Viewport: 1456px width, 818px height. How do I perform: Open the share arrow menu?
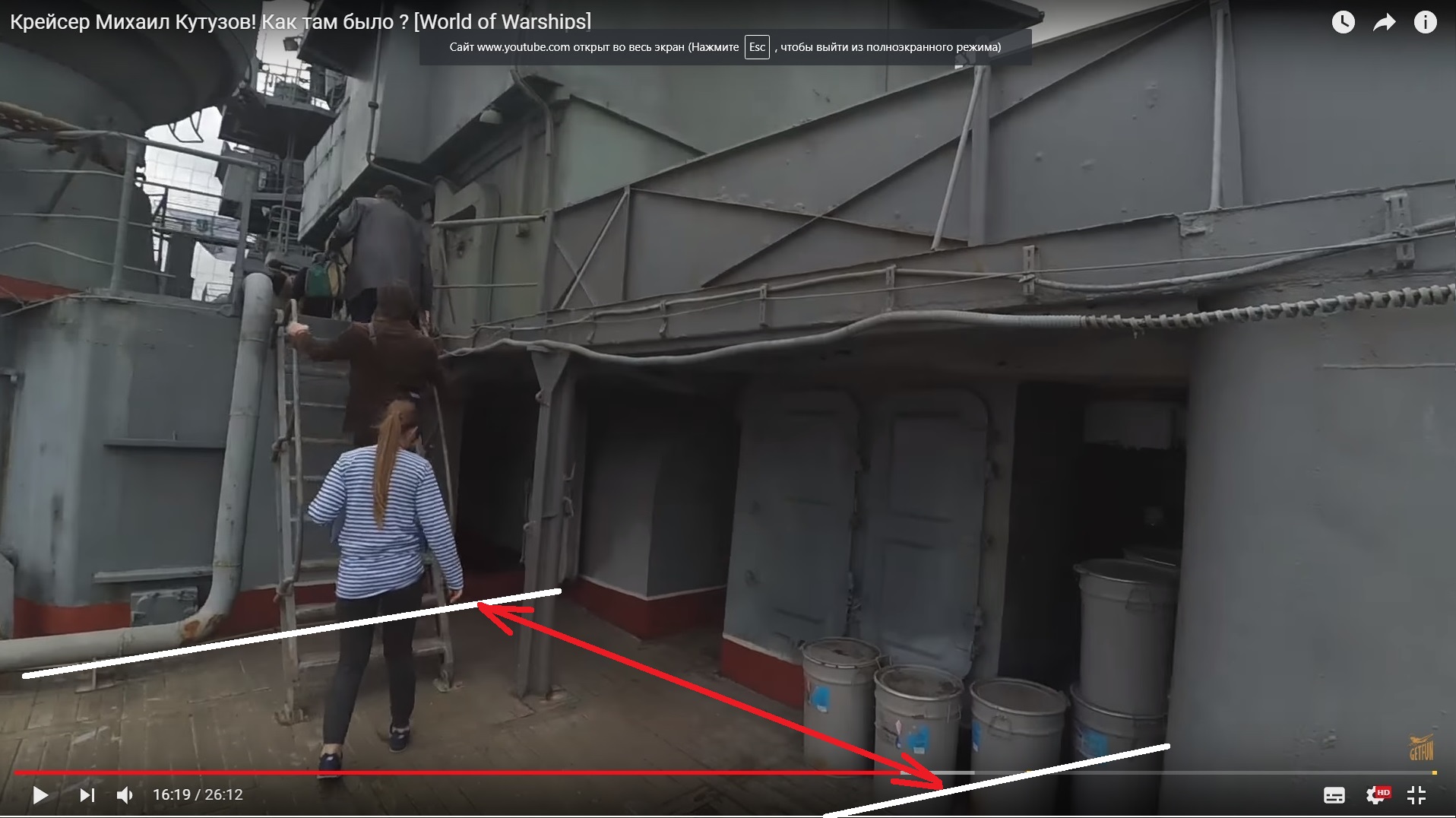pos(1384,23)
